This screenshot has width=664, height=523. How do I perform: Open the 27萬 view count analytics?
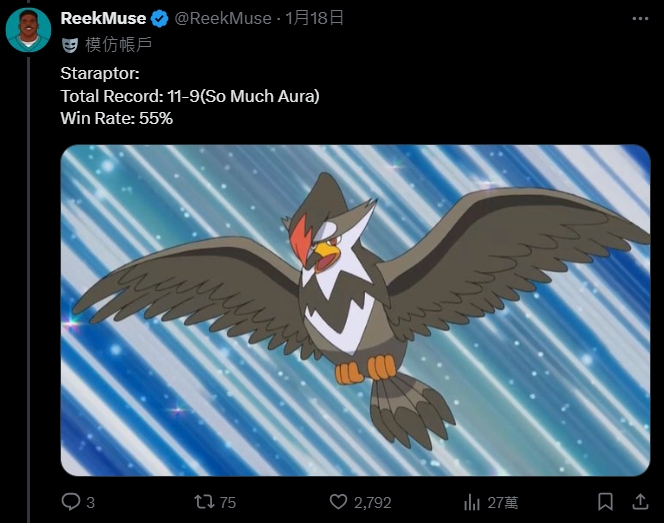pyautogui.click(x=503, y=503)
